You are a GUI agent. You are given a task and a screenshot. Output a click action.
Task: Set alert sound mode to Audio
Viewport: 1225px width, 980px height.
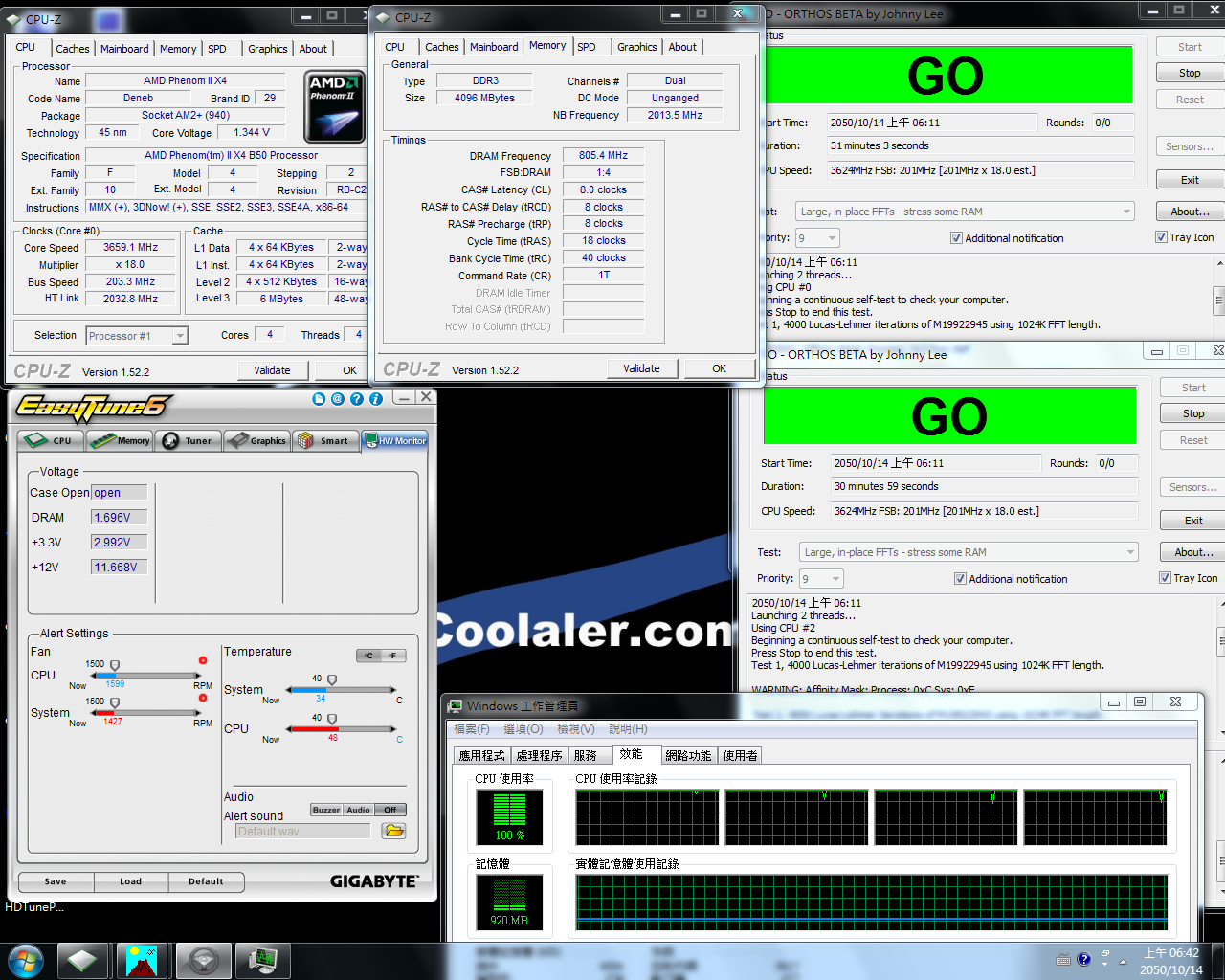358,810
